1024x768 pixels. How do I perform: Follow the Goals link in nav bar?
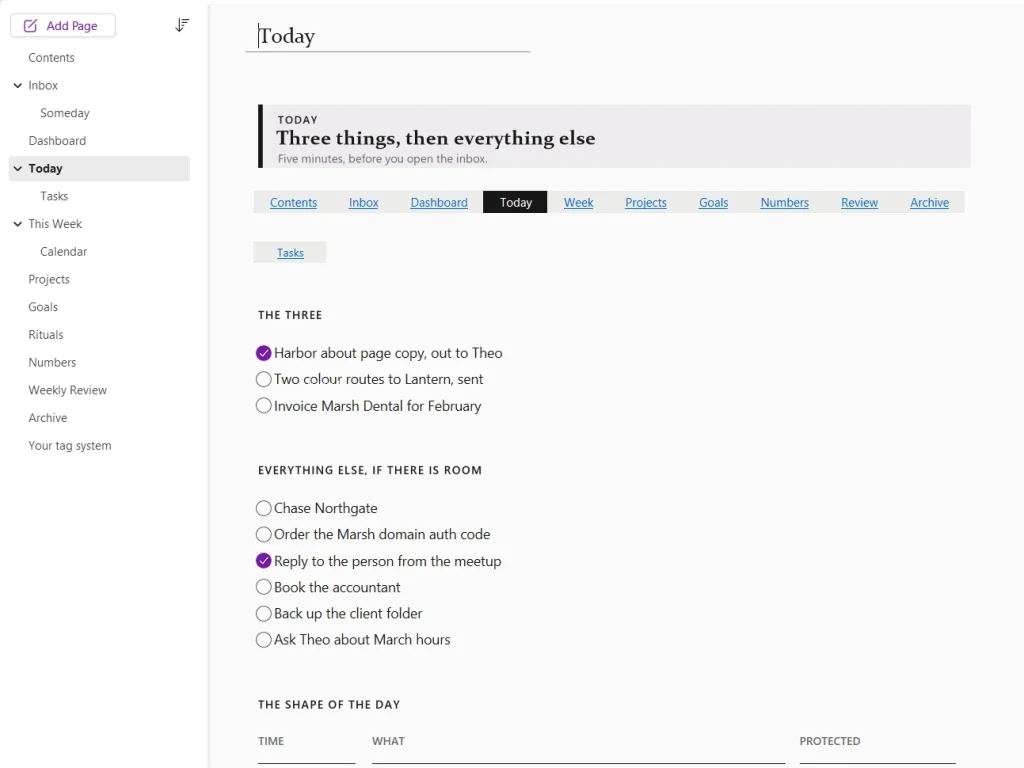point(713,202)
